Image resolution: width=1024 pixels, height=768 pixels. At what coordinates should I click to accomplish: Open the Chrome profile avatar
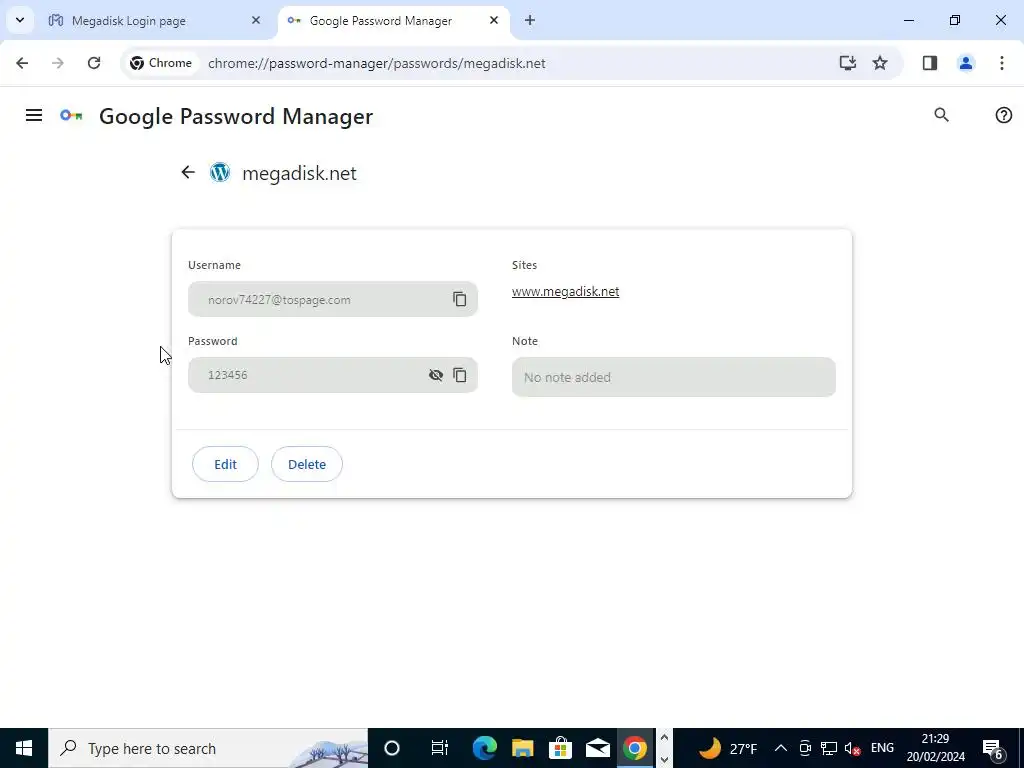click(x=965, y=63)
